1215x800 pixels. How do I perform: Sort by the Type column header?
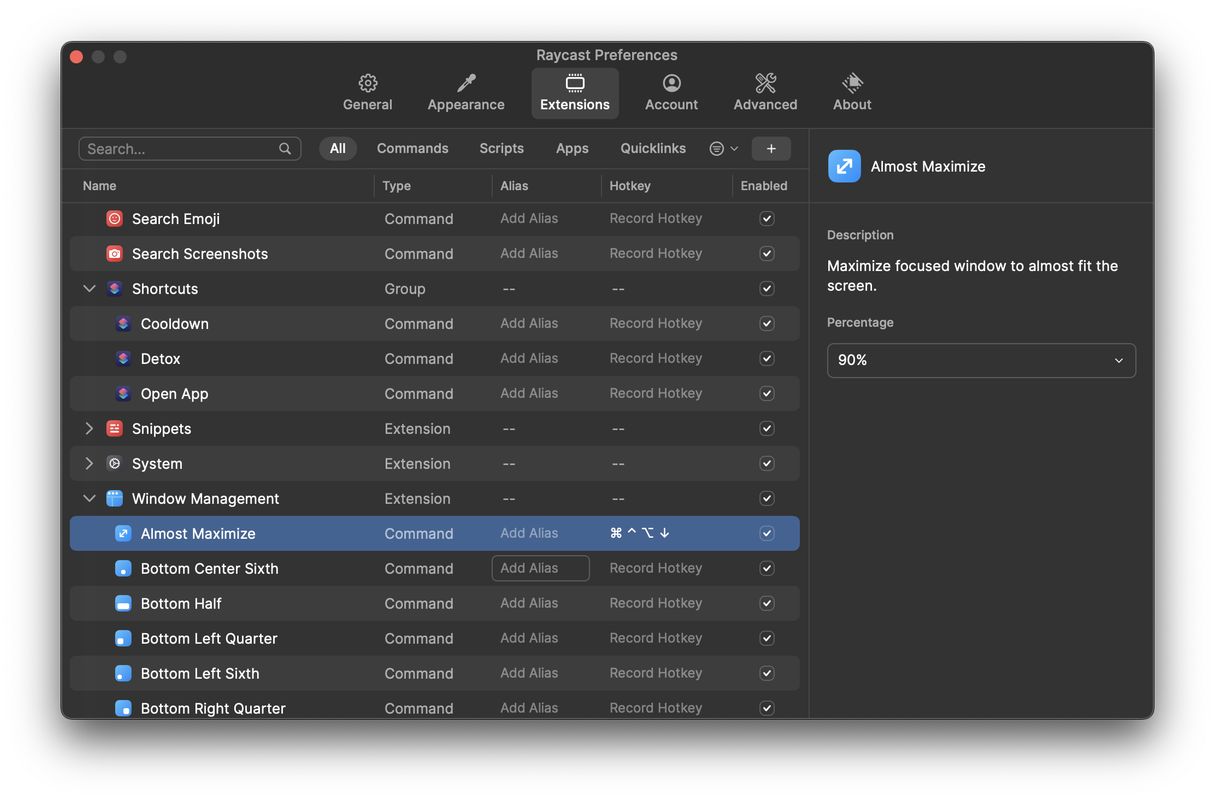click(x=397, y=186)
